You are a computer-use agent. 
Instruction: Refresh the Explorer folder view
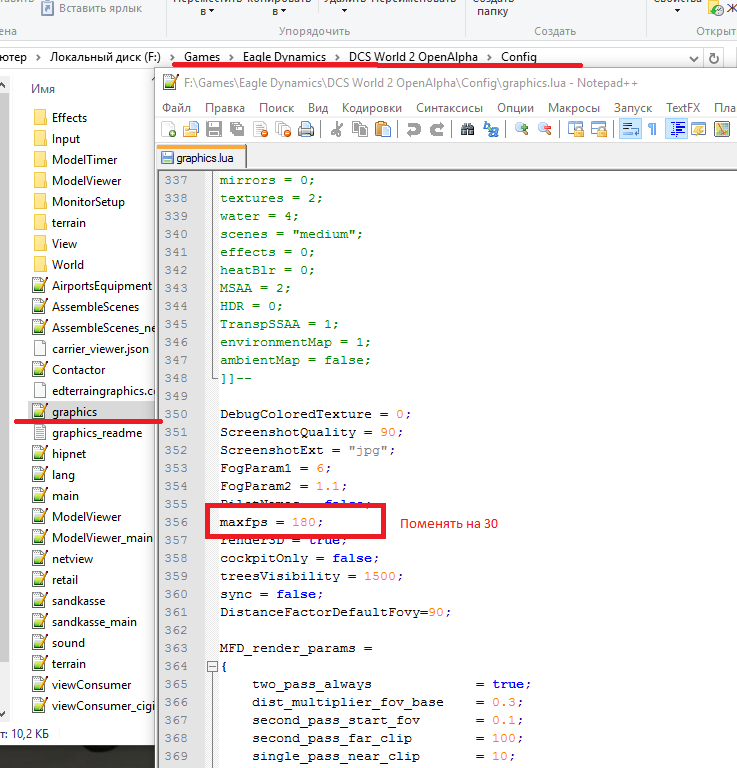pyautogui.click(x=714, y=58)
